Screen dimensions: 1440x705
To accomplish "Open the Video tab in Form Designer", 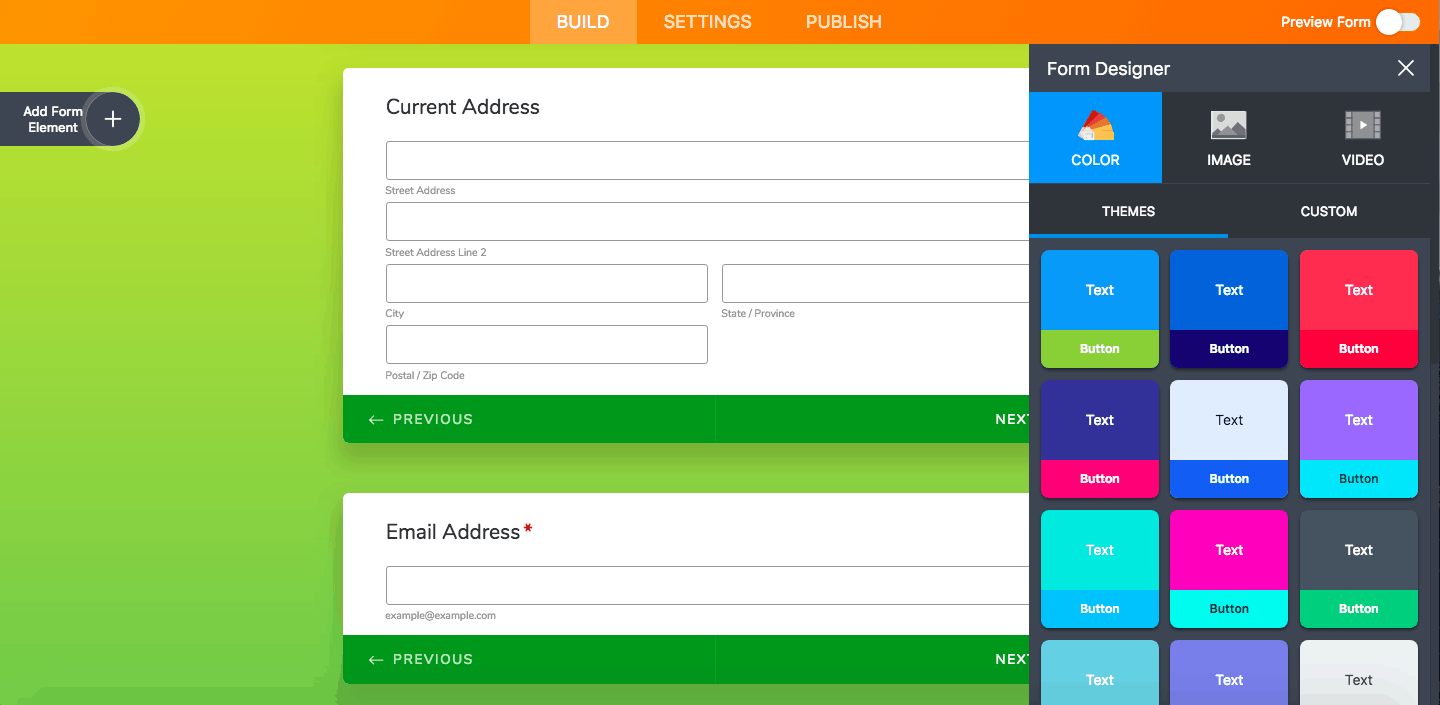I will [1363, 138].
